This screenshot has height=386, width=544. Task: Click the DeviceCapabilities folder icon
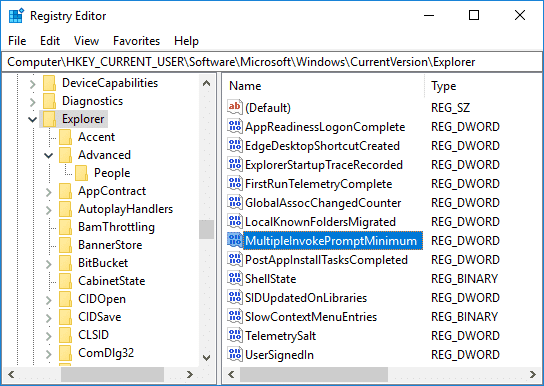(x=49, y=83)
